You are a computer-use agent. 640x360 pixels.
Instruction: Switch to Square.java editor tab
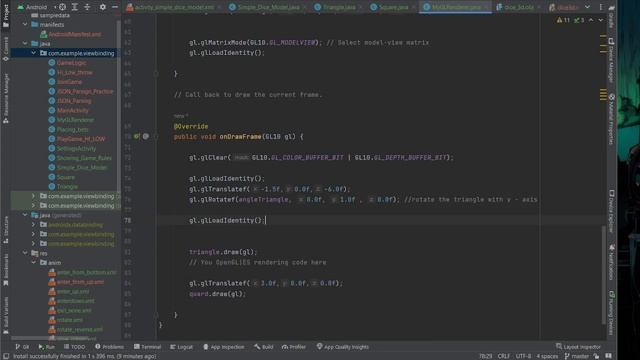pos(392,7)
